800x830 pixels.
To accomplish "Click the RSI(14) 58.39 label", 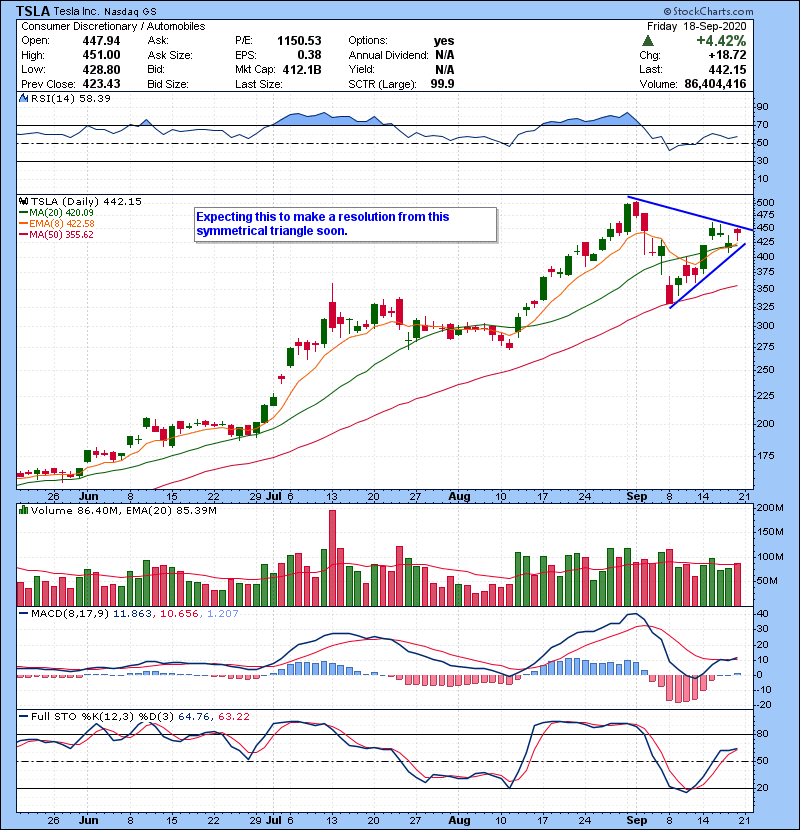I will click(70, 98).
